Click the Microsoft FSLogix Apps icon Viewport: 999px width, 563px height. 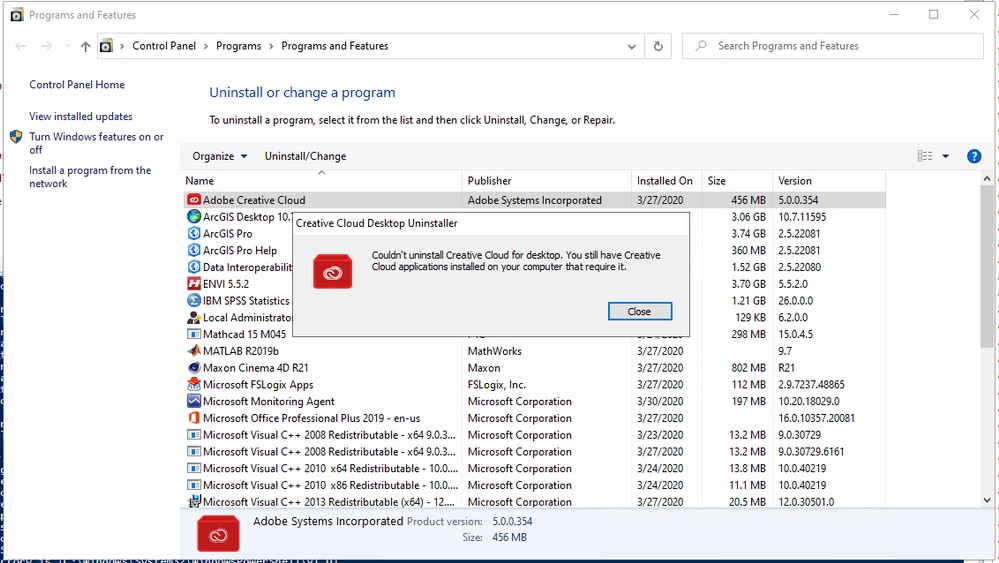194,384
